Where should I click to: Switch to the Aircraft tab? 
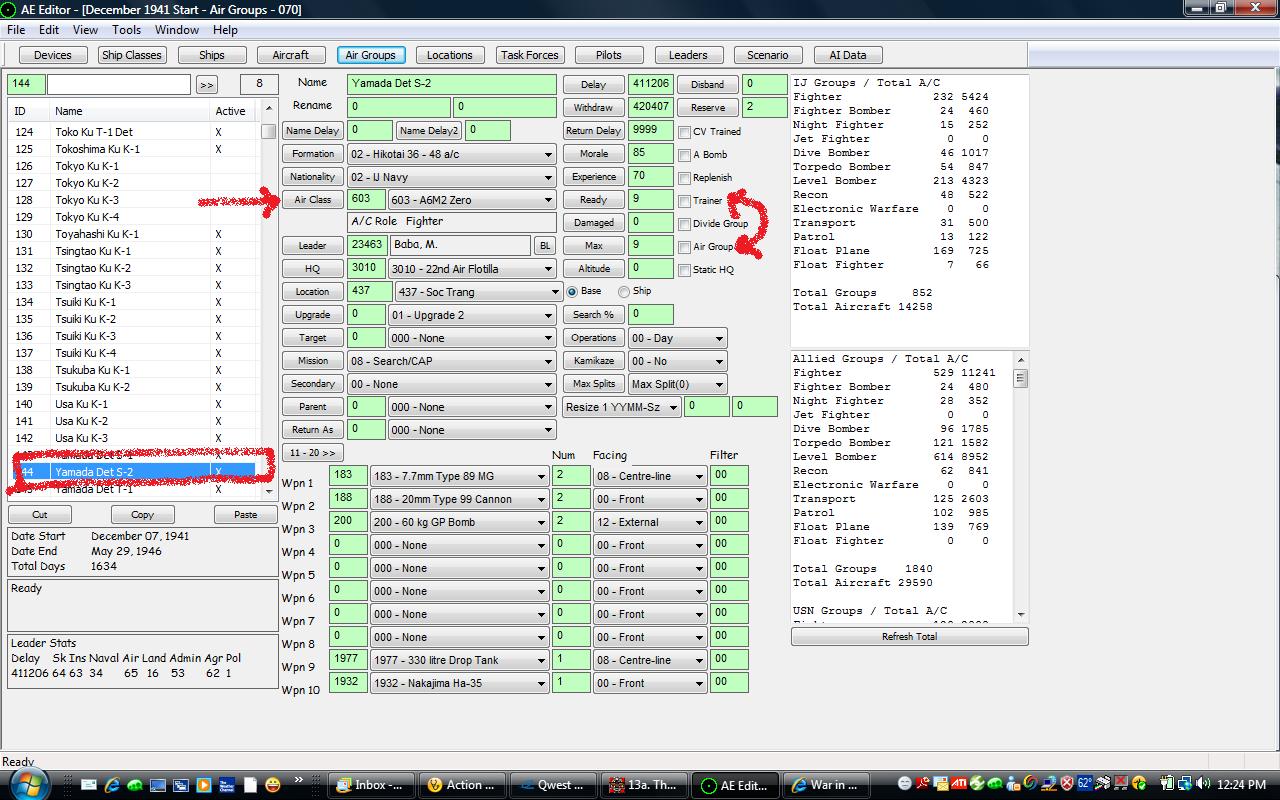[x=290, y=55]
